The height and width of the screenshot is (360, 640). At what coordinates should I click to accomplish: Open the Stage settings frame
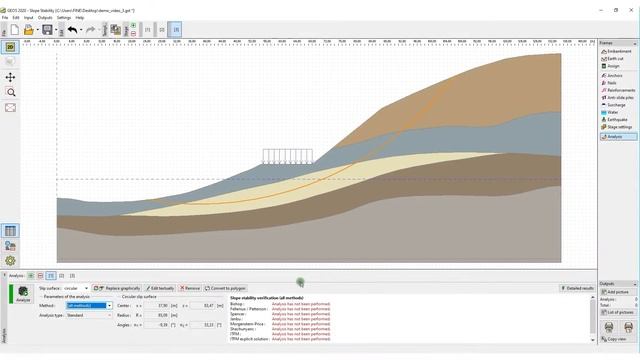618,127
